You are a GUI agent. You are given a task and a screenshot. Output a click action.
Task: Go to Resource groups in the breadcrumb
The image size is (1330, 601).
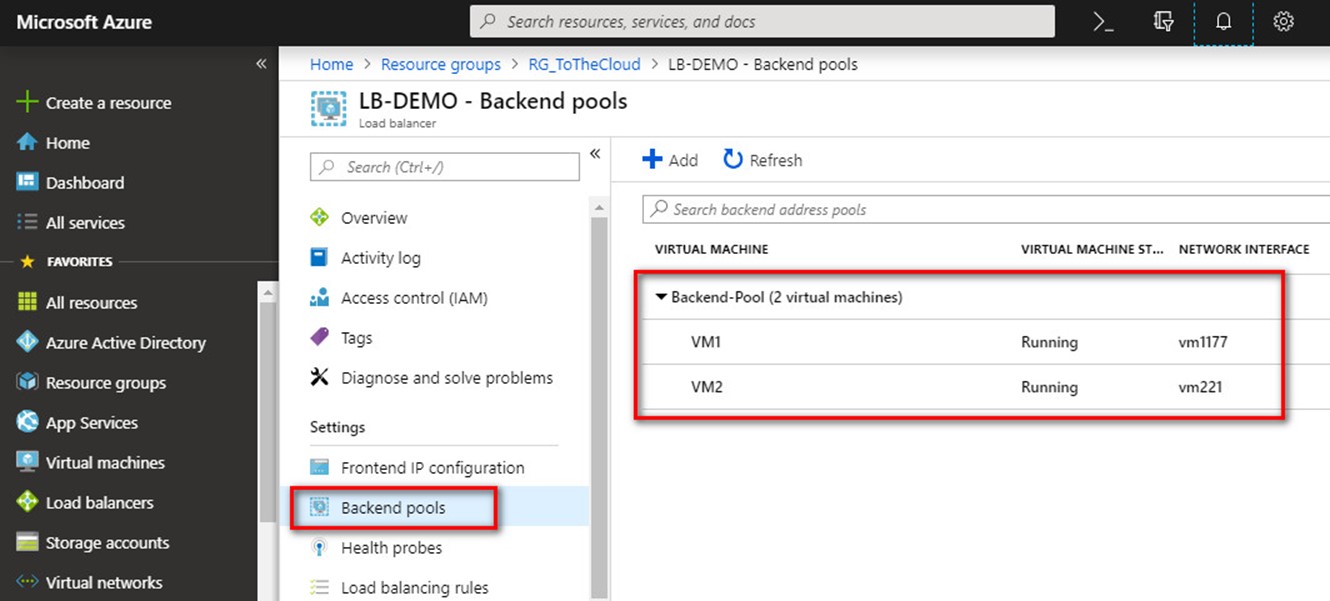(441, 64)
